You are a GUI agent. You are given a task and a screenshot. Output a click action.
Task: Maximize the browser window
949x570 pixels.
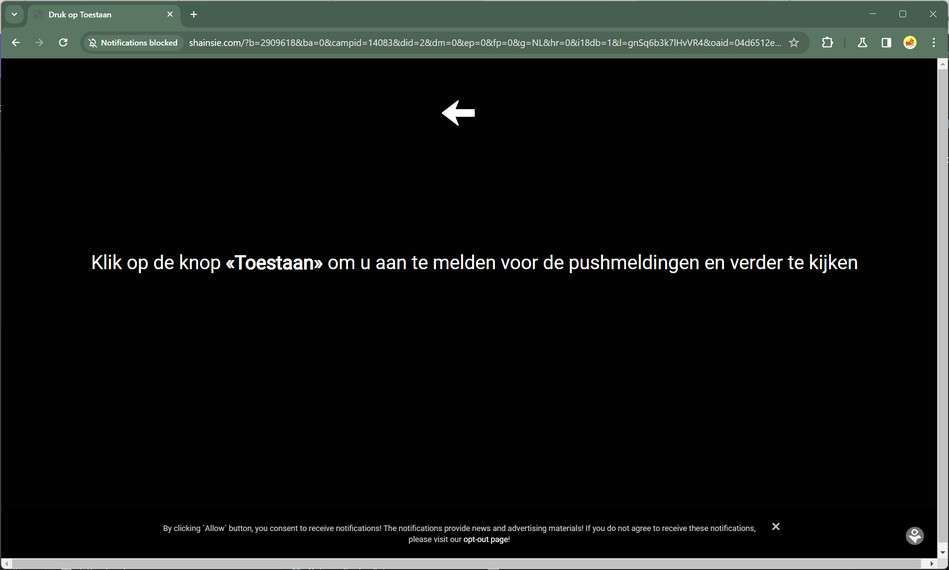(902, 13)
